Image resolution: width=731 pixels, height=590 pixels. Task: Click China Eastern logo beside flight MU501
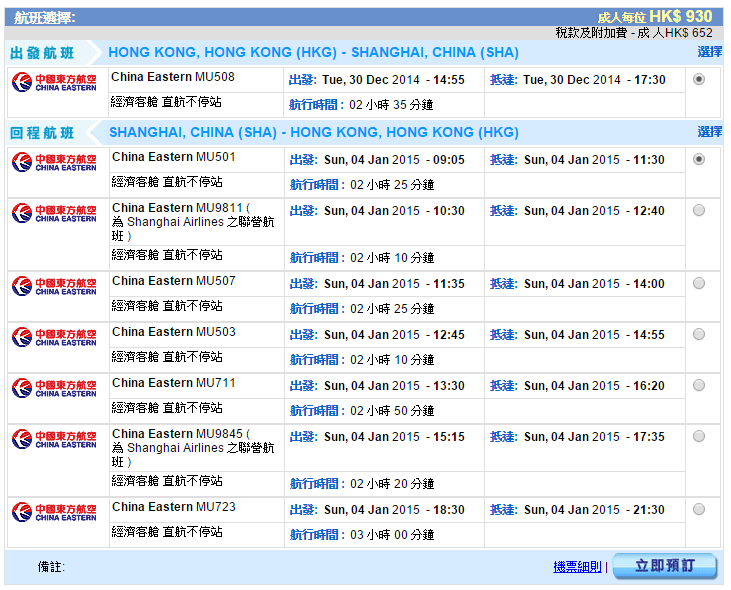tap(54, 162)
